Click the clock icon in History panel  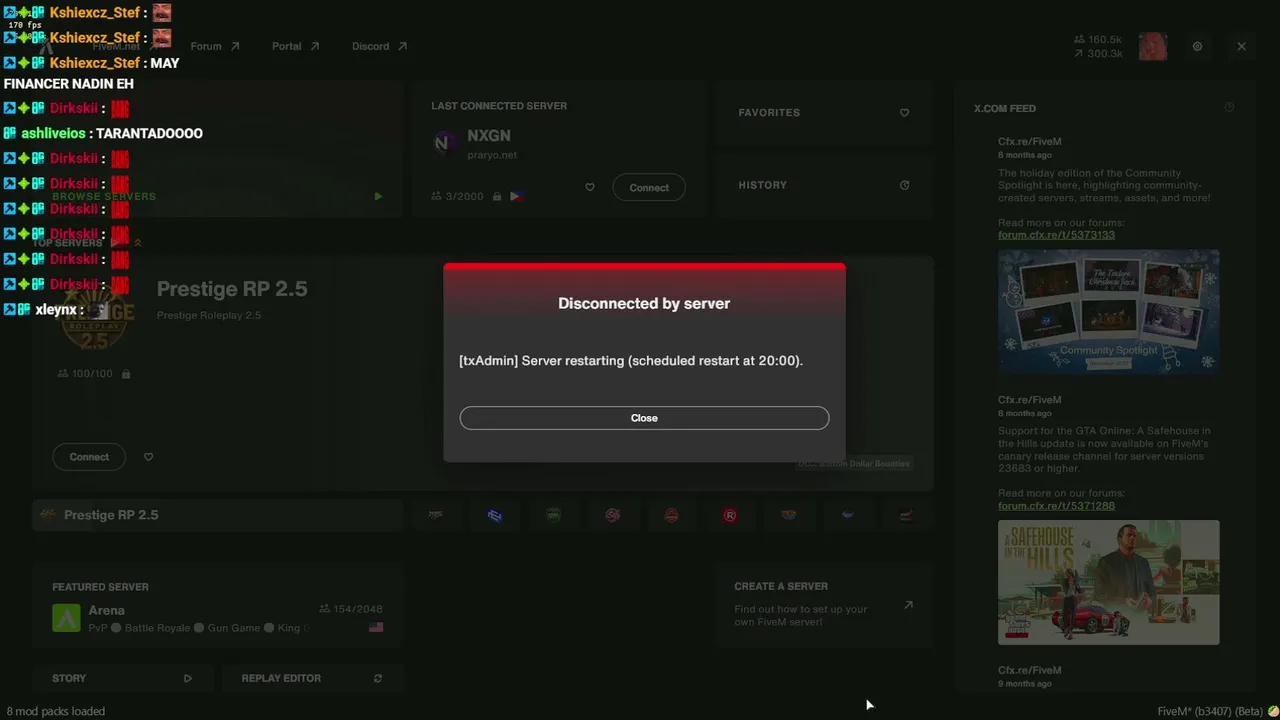pyautogui.click(x=904, y=185)
